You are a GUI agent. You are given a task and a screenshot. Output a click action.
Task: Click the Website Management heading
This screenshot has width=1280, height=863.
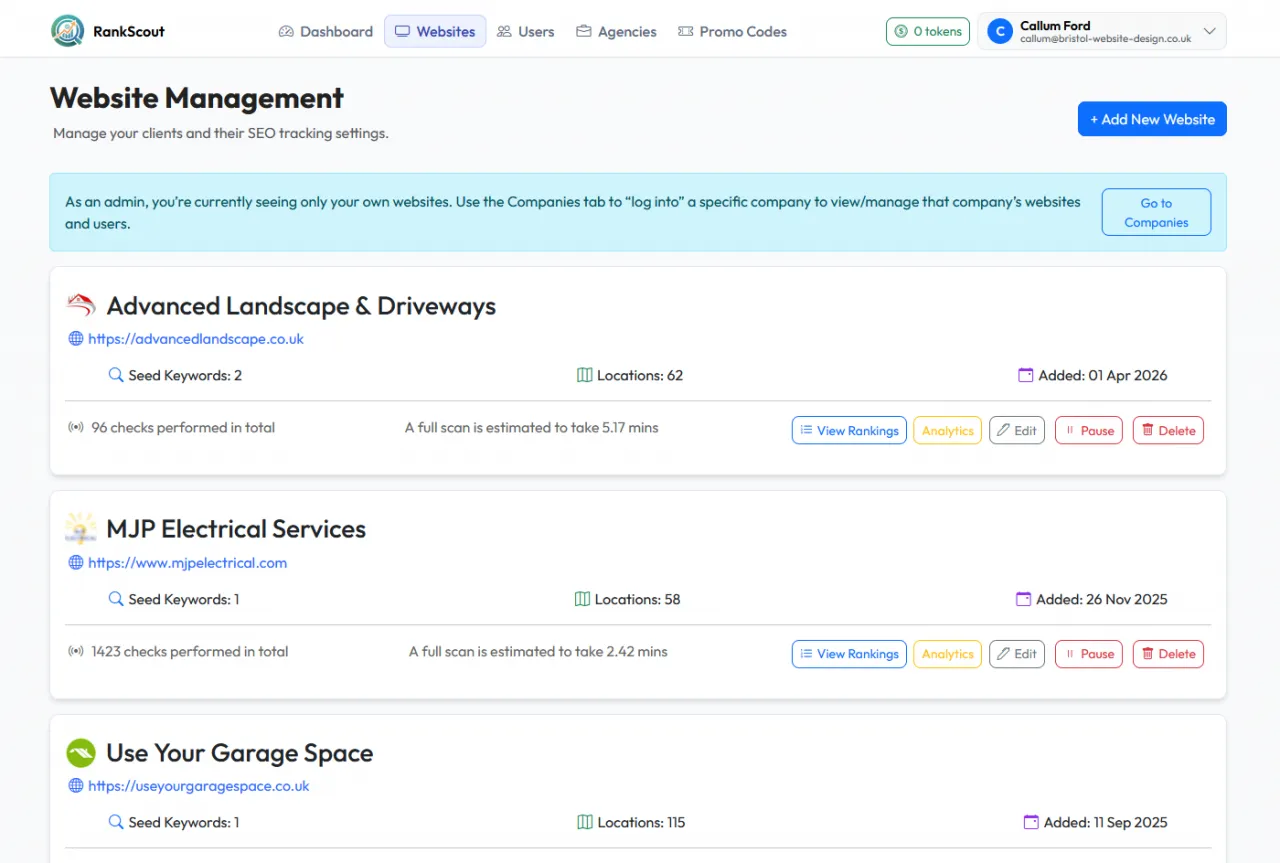click(197, 98)
